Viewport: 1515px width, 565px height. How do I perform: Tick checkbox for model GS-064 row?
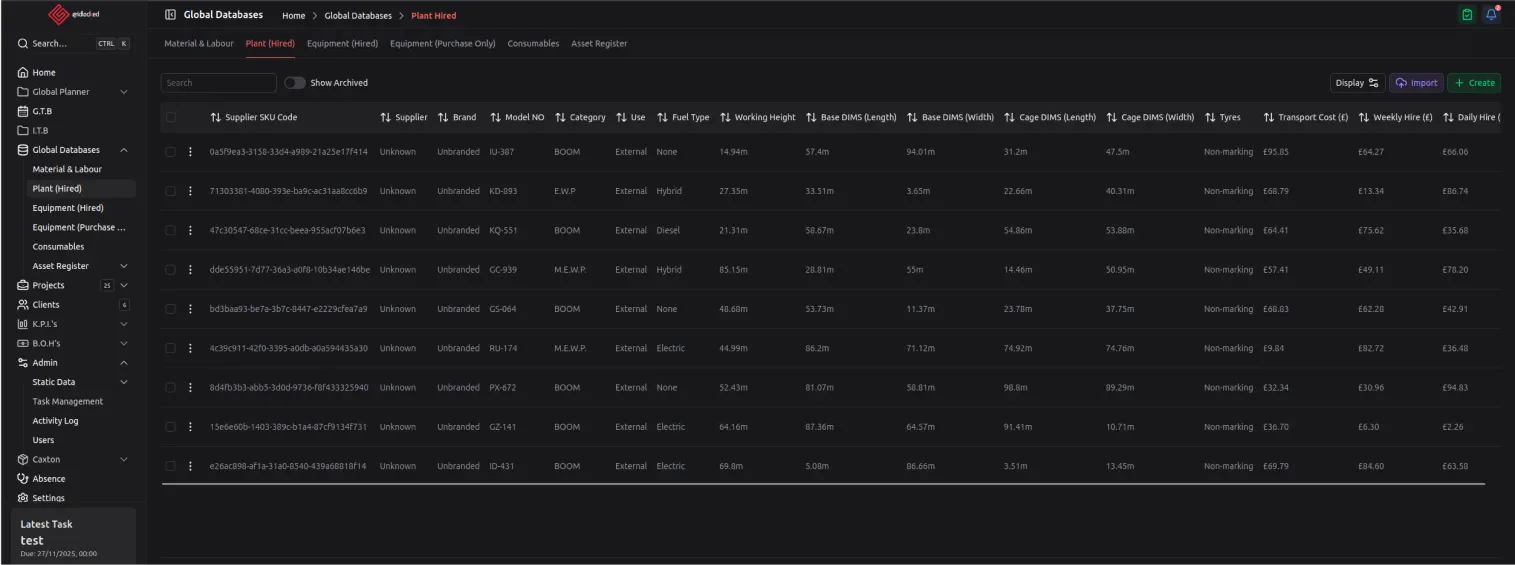coord(170,309)
